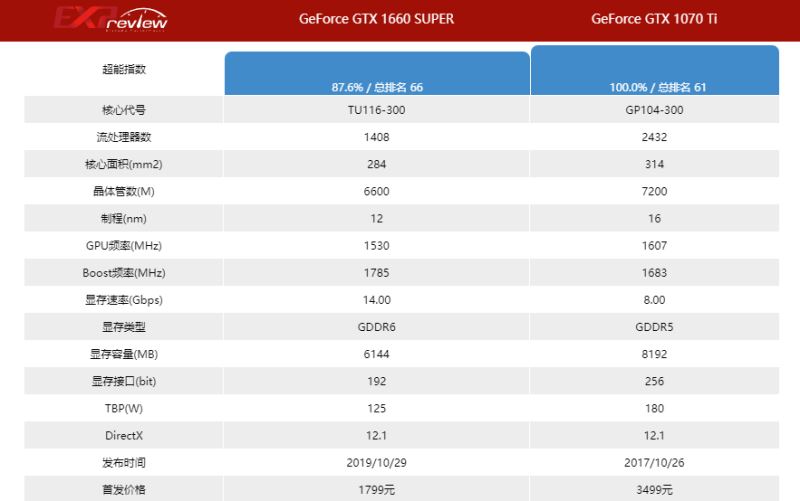
Task: Select the 晶体管数(M) row label
Action: [x=124, y=191]
